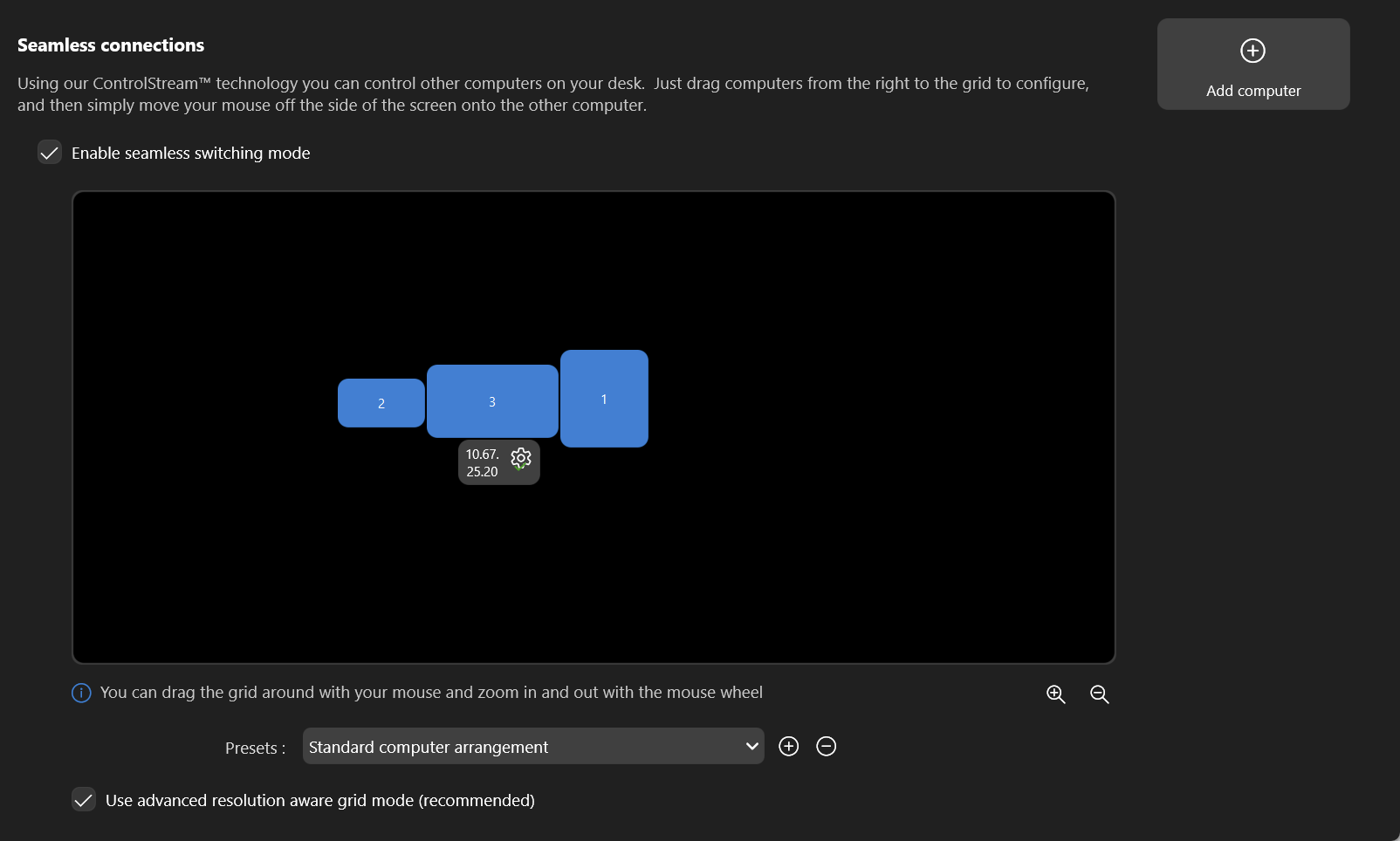Disable seamless switching mode checkbox
The height and width of the screenshot is (841, 1400).
click(x=50, y=153)
